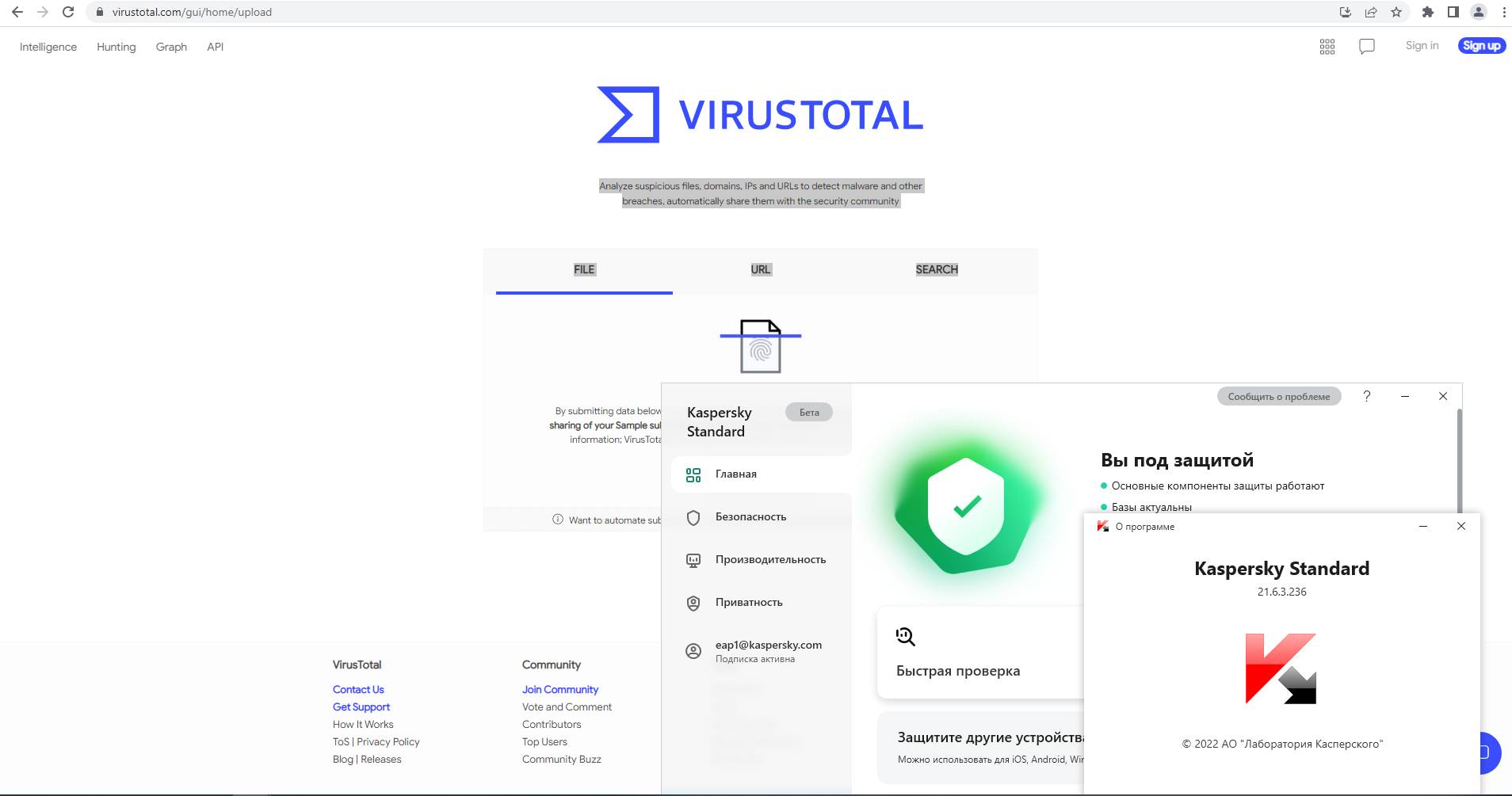Click the Kaspersky main window scrollbar
This screenshot has width=1512, height=796.
pyautogui.click(x=1459, y=459)
